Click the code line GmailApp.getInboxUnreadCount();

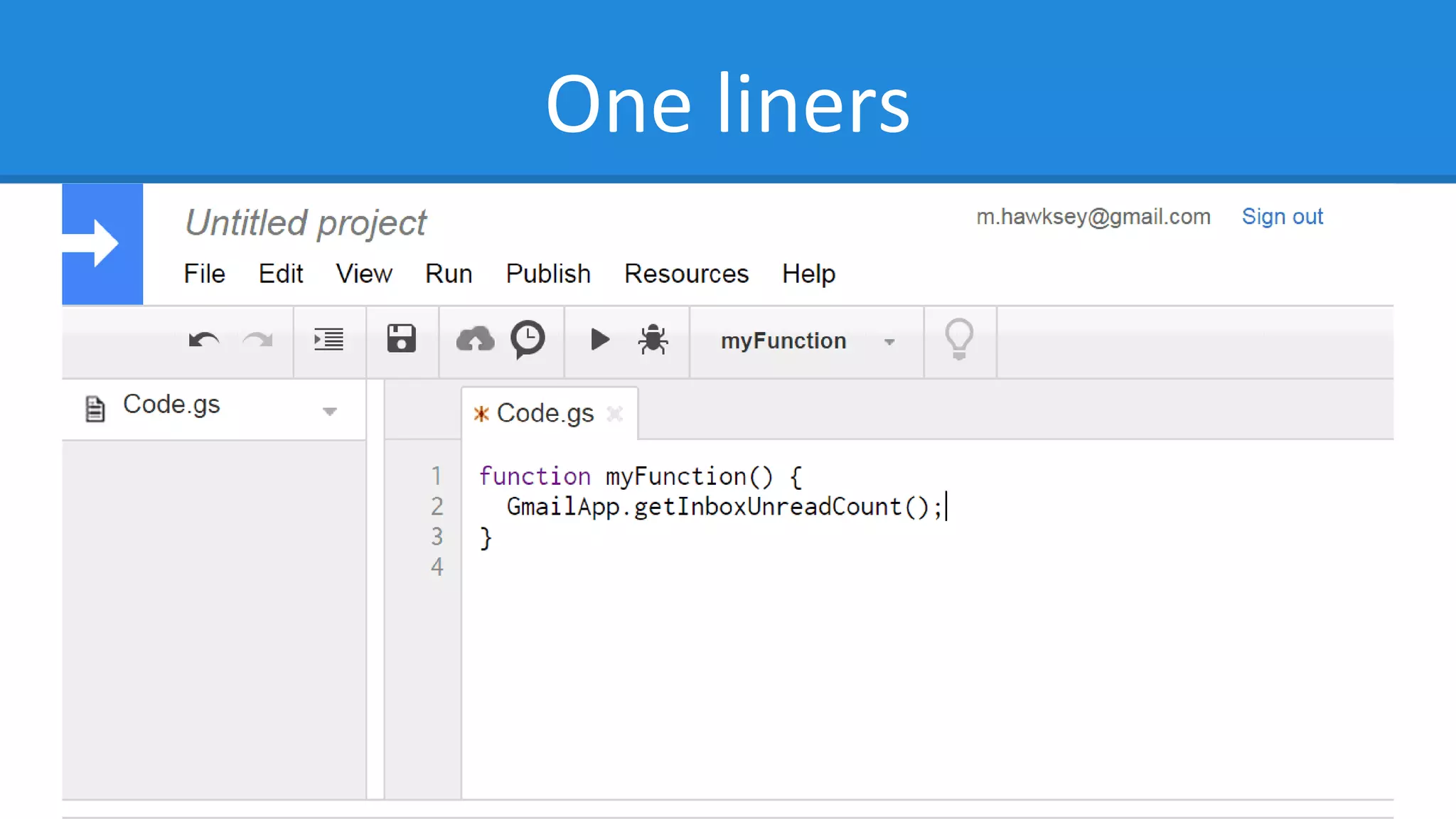click(724, 507)
